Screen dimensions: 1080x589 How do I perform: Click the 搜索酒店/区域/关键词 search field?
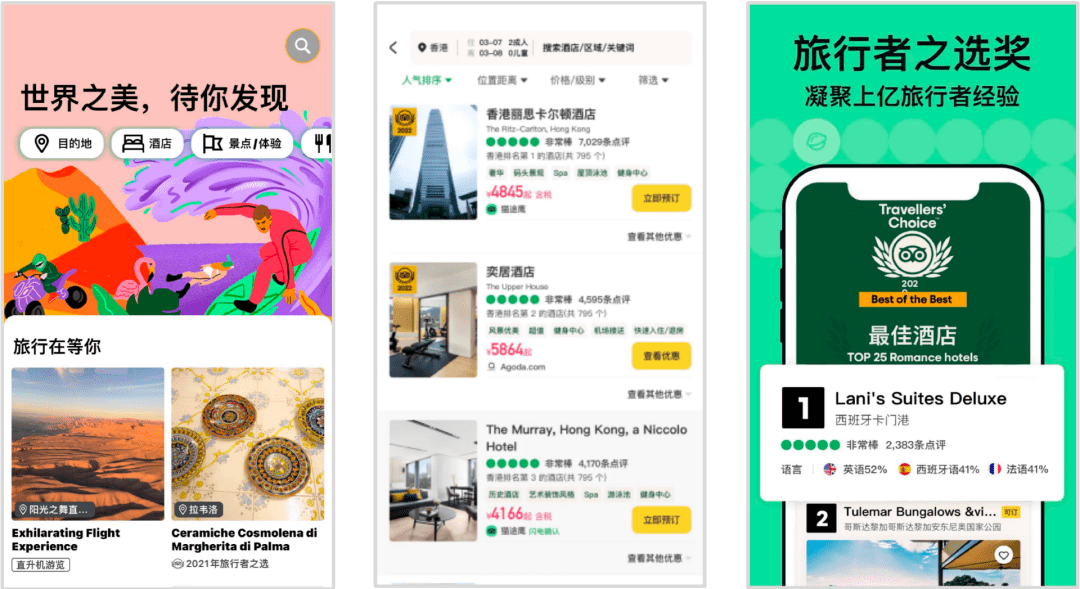pos(588,48)
